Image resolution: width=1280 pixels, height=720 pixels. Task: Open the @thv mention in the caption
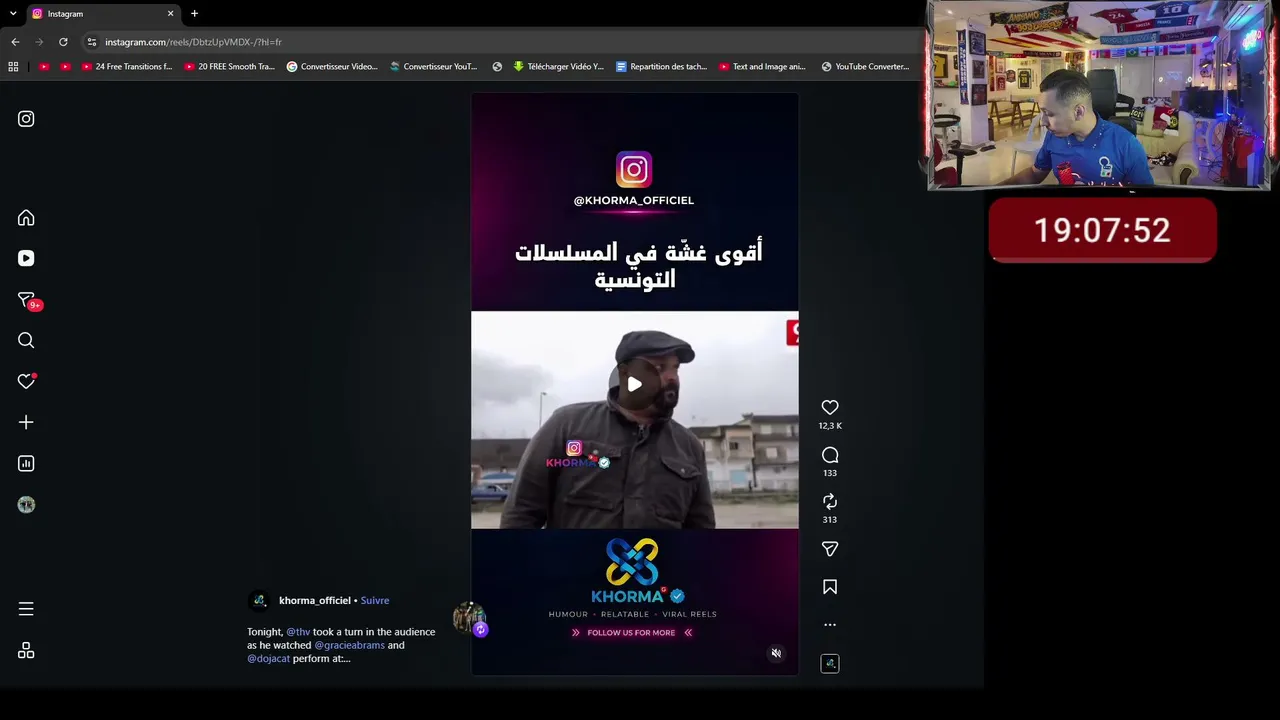point(298,632)
